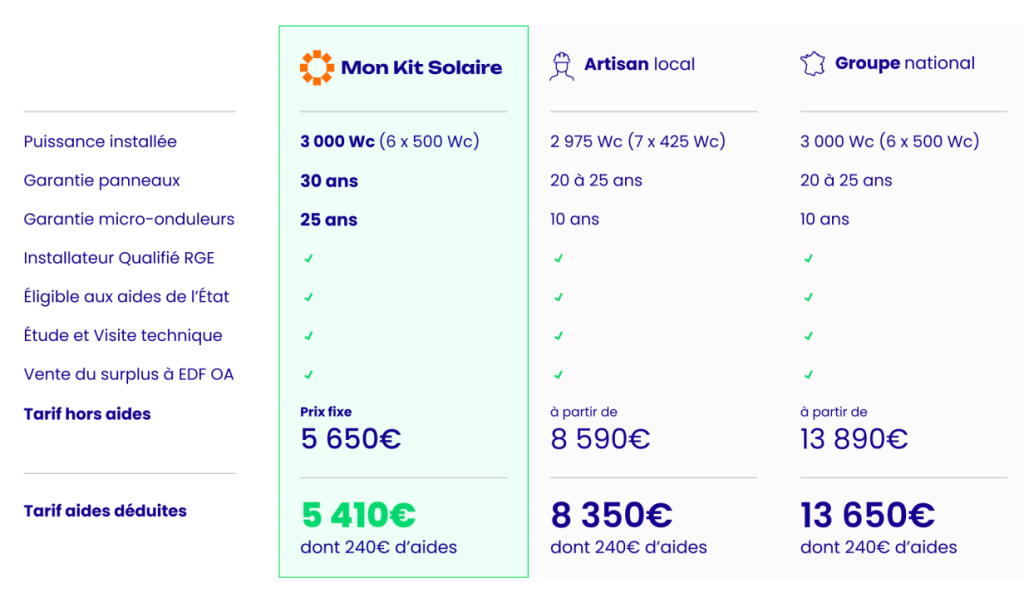1024x593 pixels.
Task: Click the Groupe national France map icon
Action: point(812,64)
